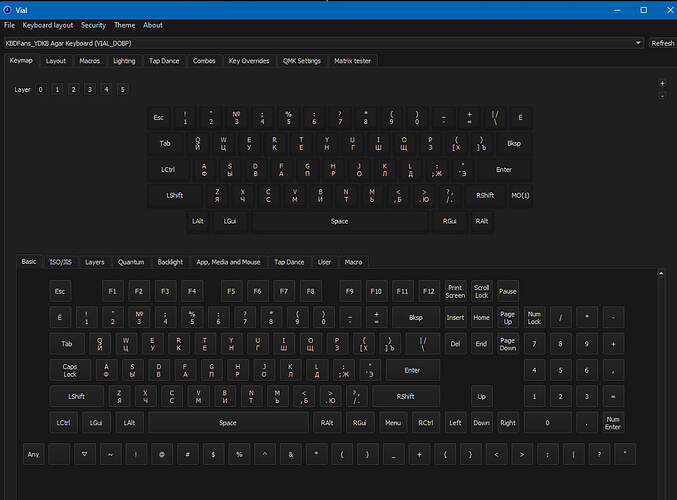The height and width of the screenshot is (500, 677).
Task: Select layer 0 button
Action: (41, 89)
